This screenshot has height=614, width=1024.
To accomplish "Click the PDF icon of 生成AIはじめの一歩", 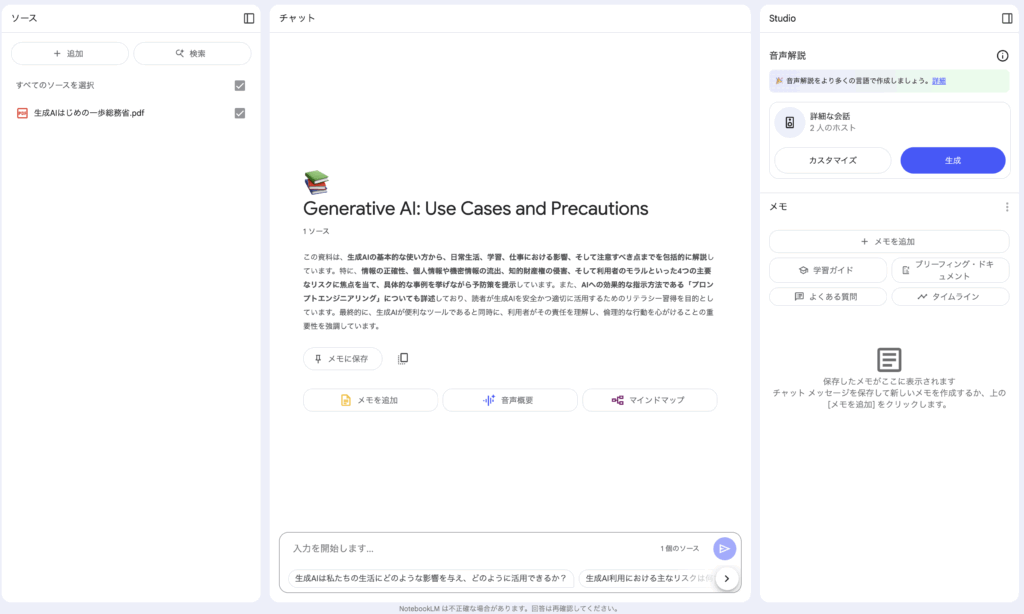I will pos(22,113).
